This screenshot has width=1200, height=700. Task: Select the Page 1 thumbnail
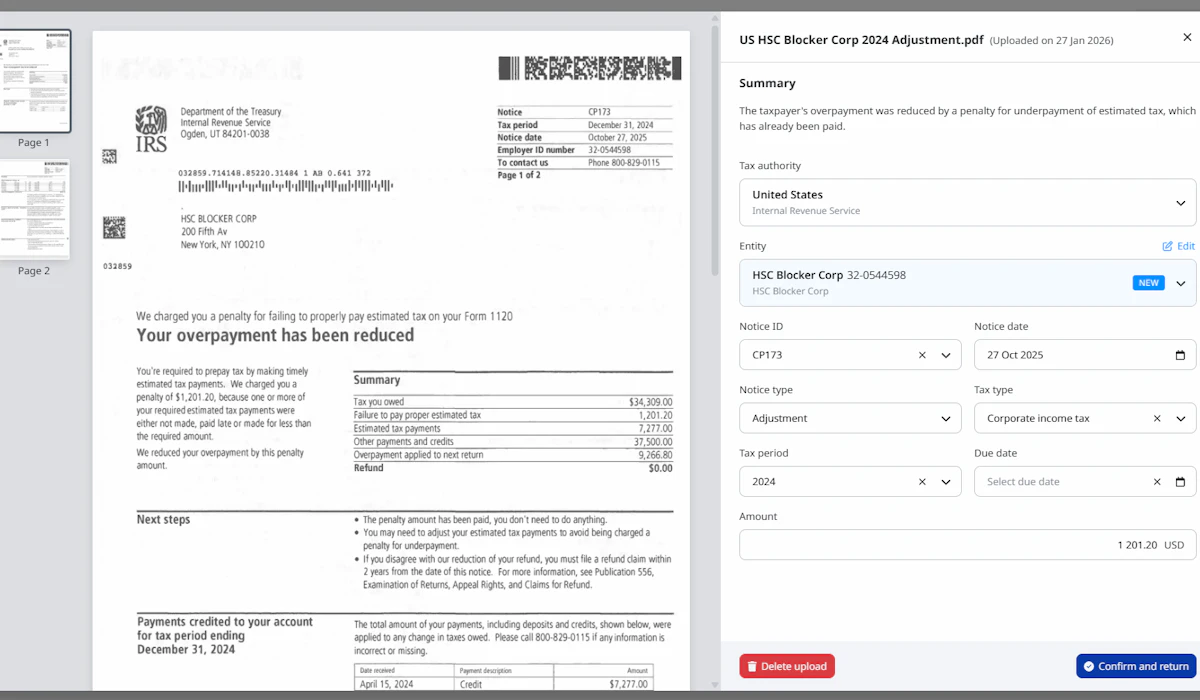[x=35, y=81]
